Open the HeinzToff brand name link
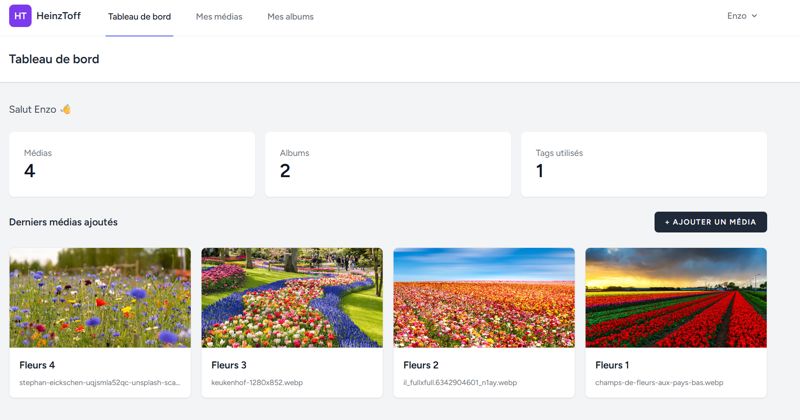The width and height of the screenshot is (800, 420). [59, 16]
